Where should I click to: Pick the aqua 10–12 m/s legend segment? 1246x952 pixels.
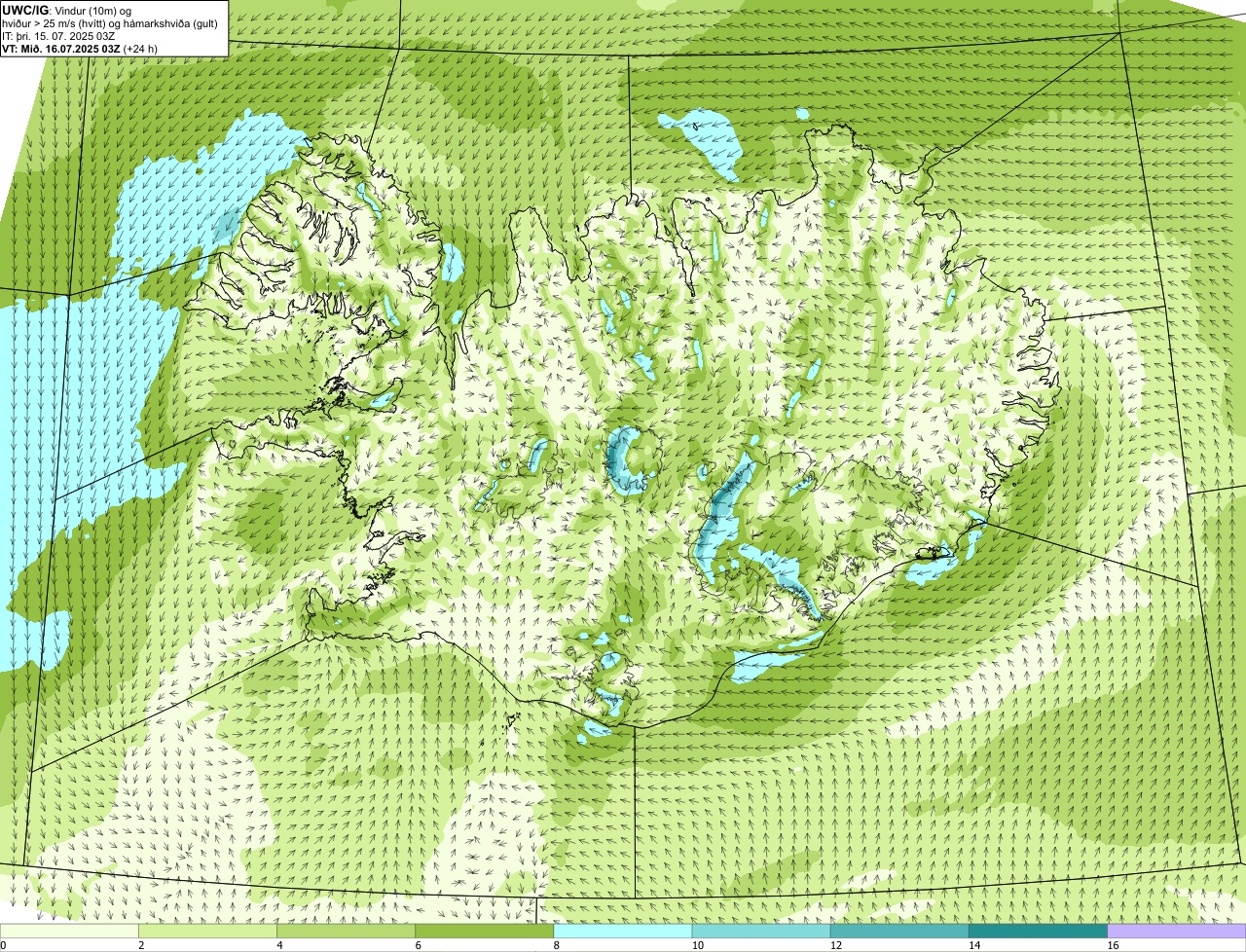pos(761,931)
